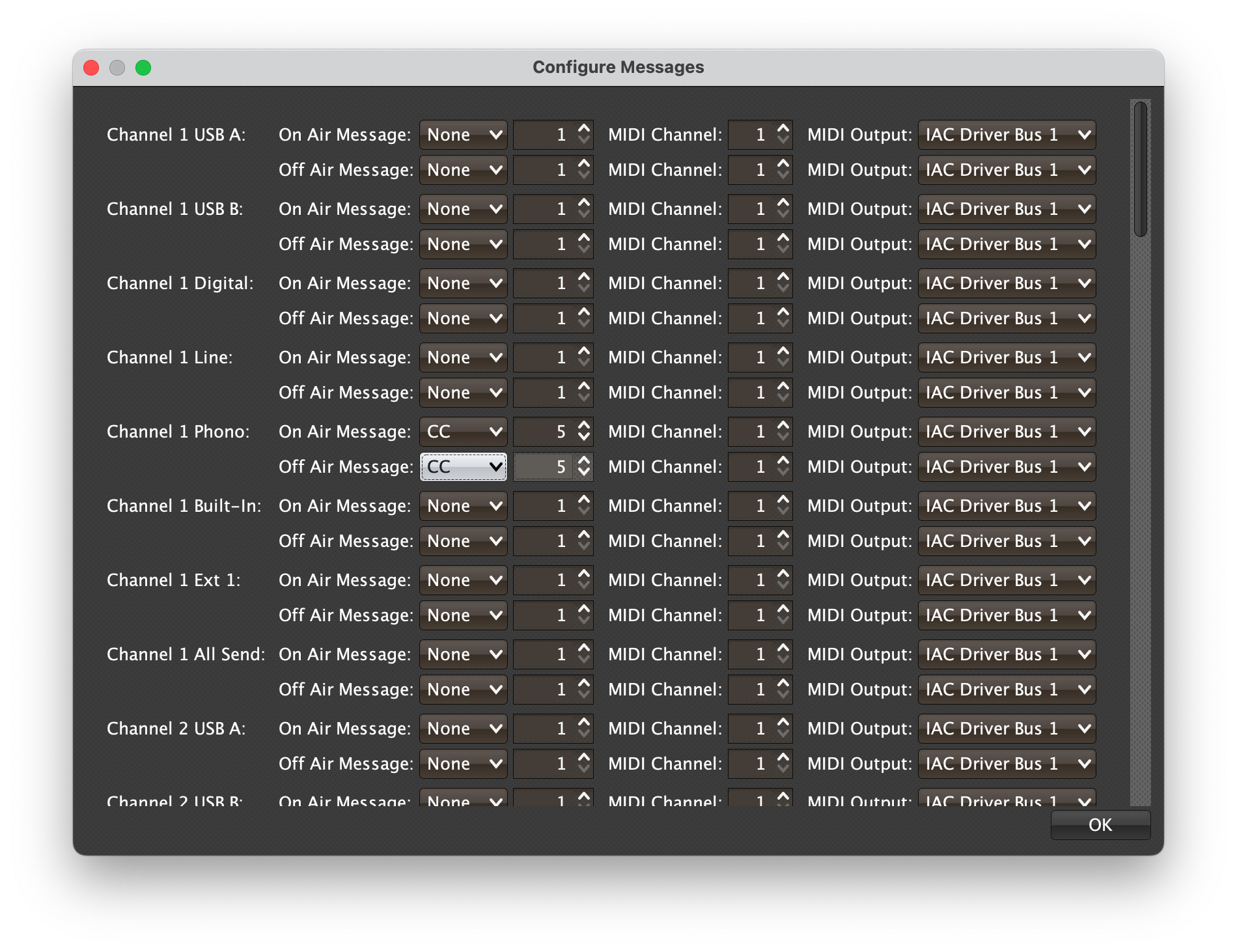This screenshot has width=1237, height=952.
Task: Open Channel 1 All Send On Air Message dropdown
Action: click(x=464, y=654)
